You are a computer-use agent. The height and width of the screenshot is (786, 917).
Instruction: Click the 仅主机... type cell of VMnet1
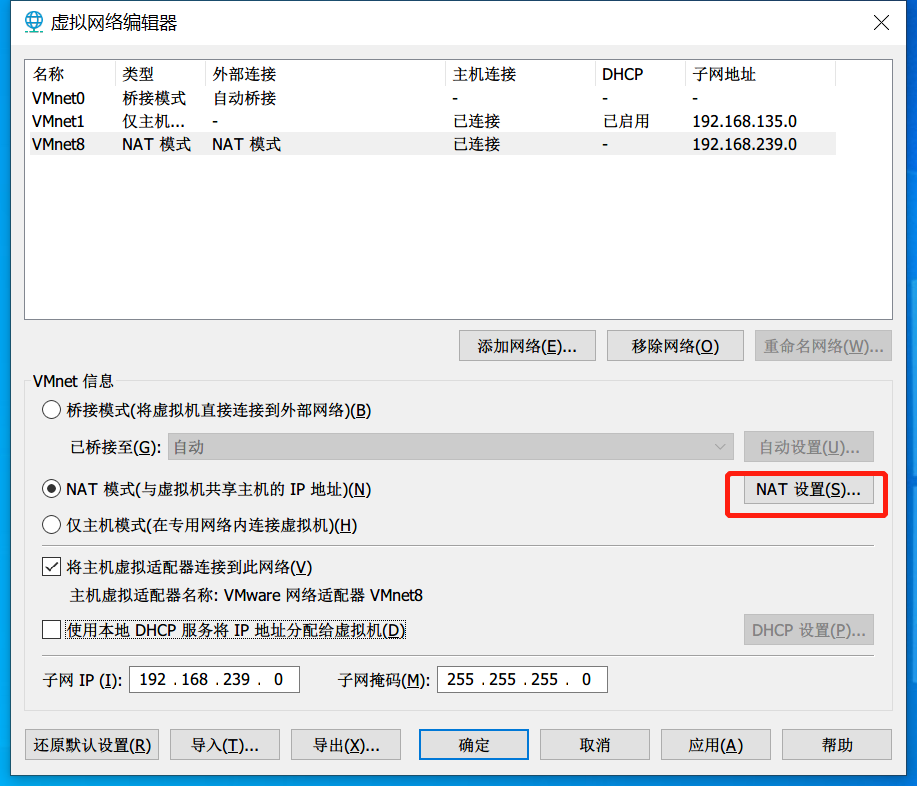click(x=154, y=121)
